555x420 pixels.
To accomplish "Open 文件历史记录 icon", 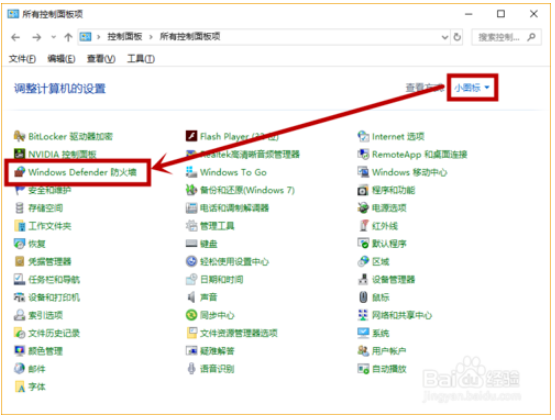I will (x=19, y=333).
